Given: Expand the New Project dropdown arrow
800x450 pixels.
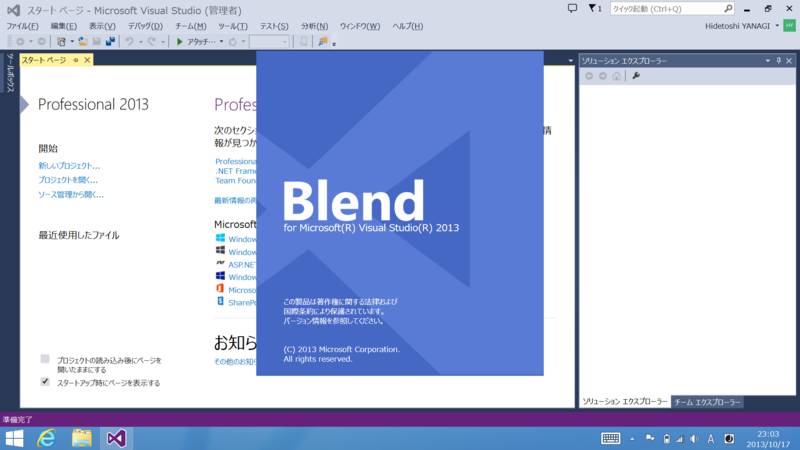Looking at the screenshot, I should [72, 42].
